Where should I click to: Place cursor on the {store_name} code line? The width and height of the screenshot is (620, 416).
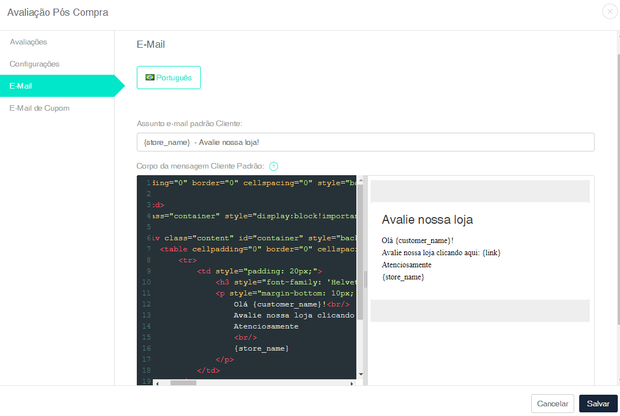(x=261, y=348)
